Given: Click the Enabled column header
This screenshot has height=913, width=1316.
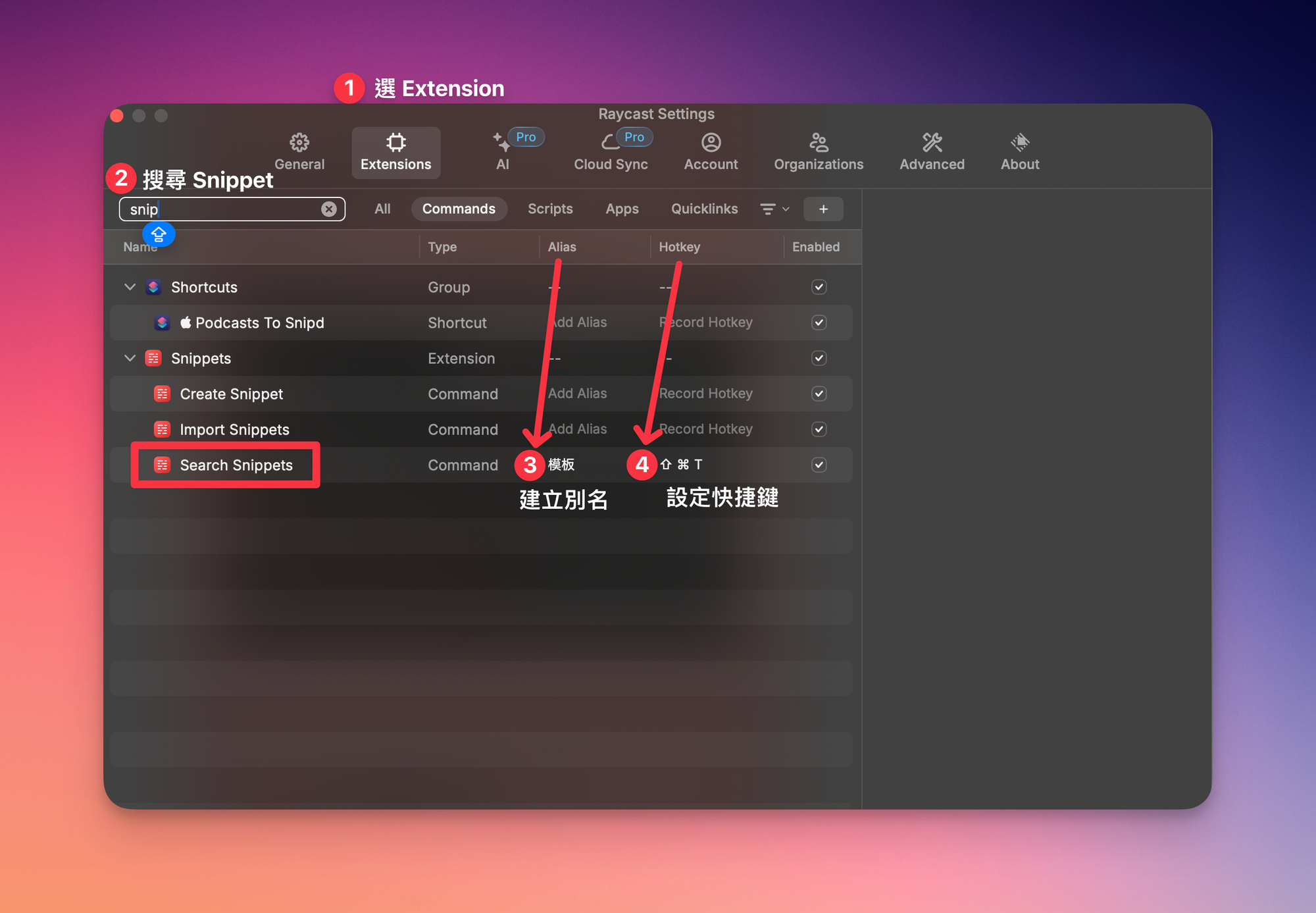Looking at the screenshot, I should pos(816,247).
